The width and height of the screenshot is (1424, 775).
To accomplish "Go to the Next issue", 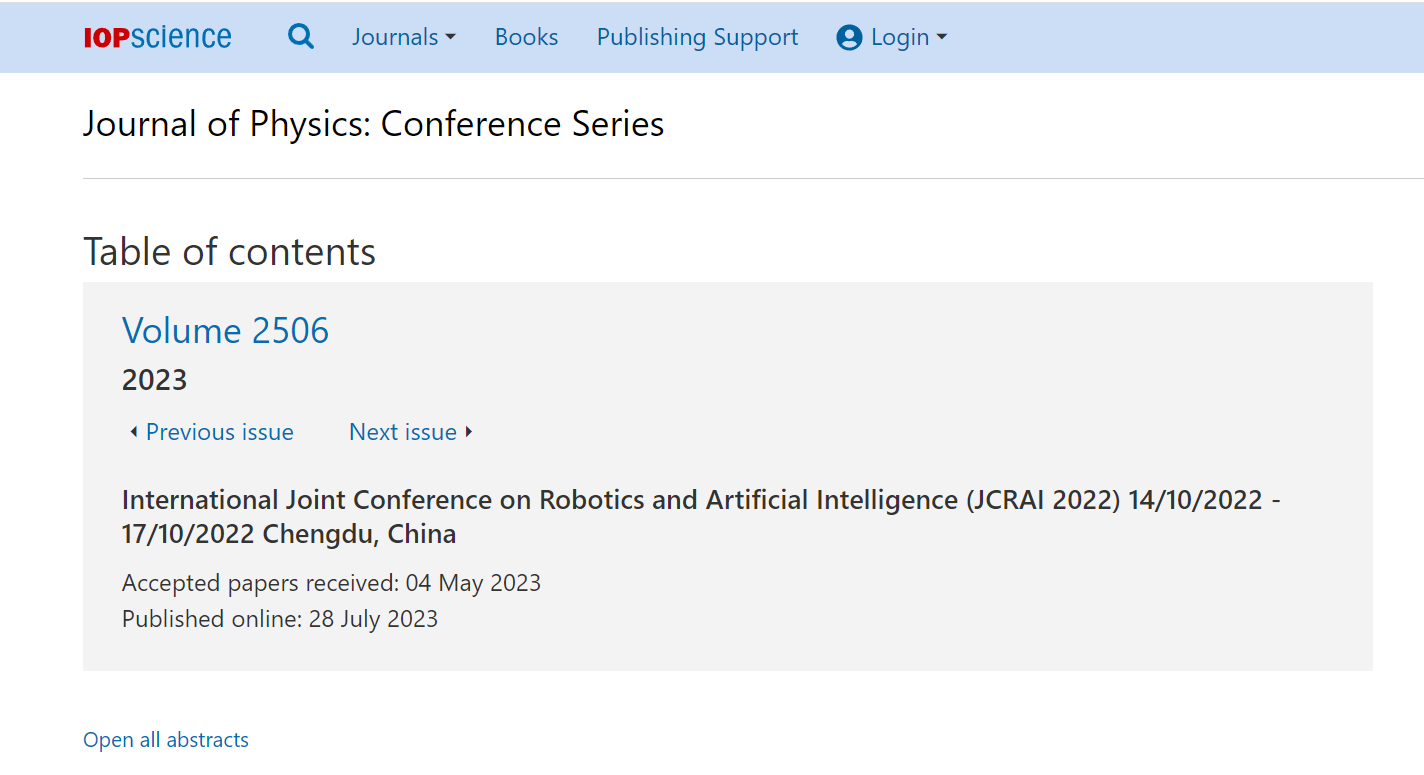I will pos(403,432).
